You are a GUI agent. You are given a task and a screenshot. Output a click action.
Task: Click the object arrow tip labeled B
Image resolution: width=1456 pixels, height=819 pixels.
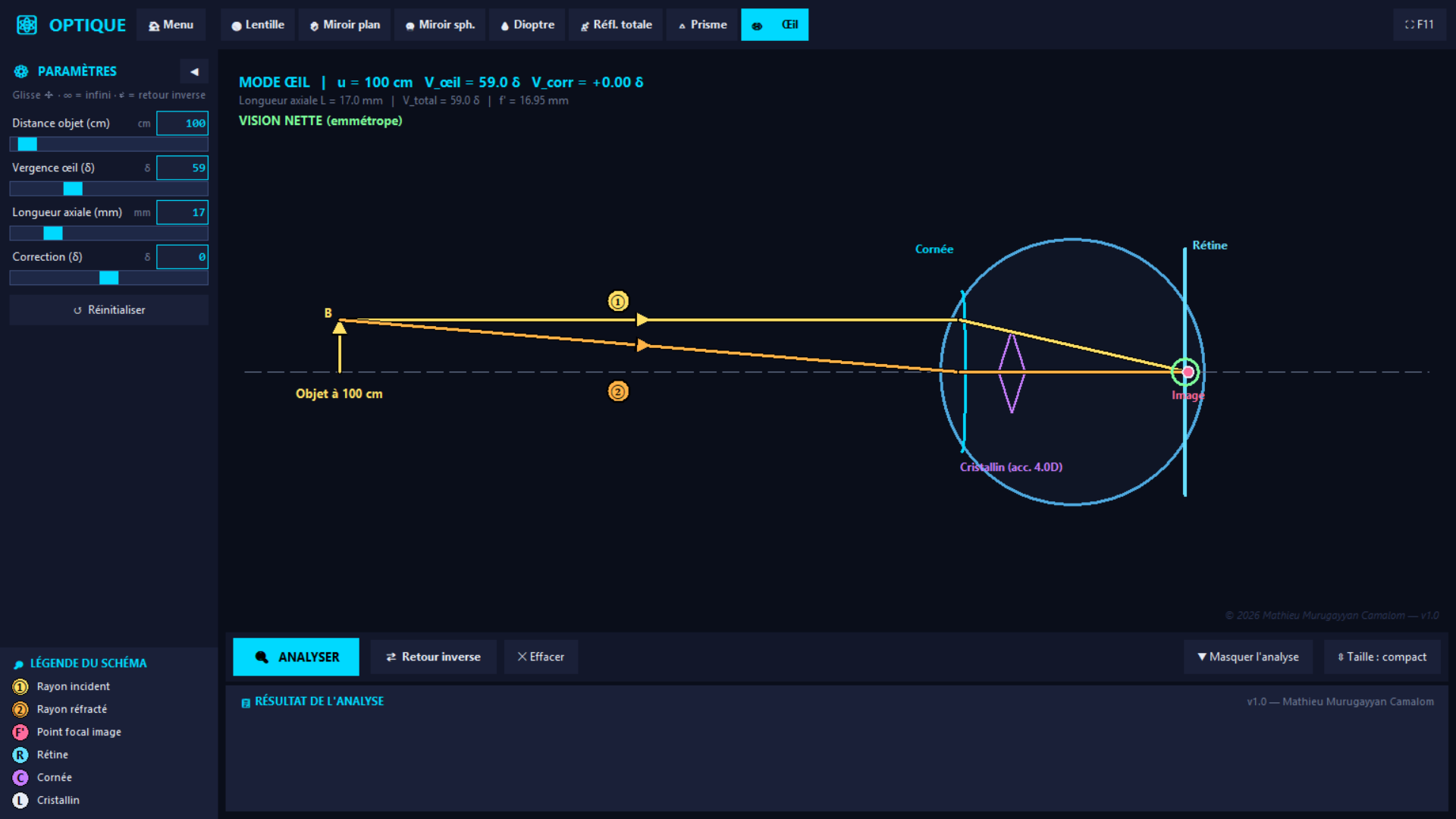point(340,327)
